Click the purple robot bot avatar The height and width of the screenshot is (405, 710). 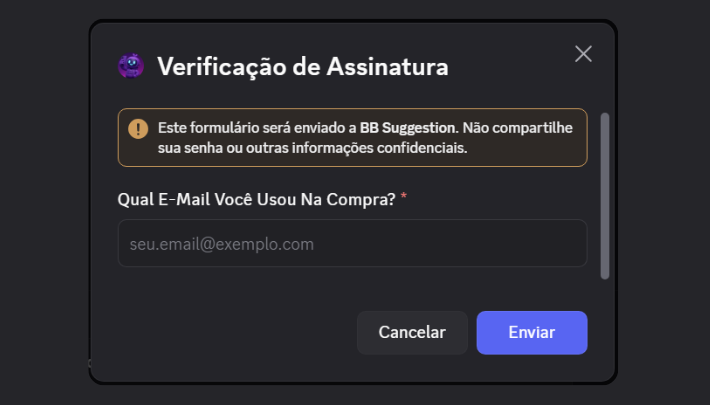(131, 66)
